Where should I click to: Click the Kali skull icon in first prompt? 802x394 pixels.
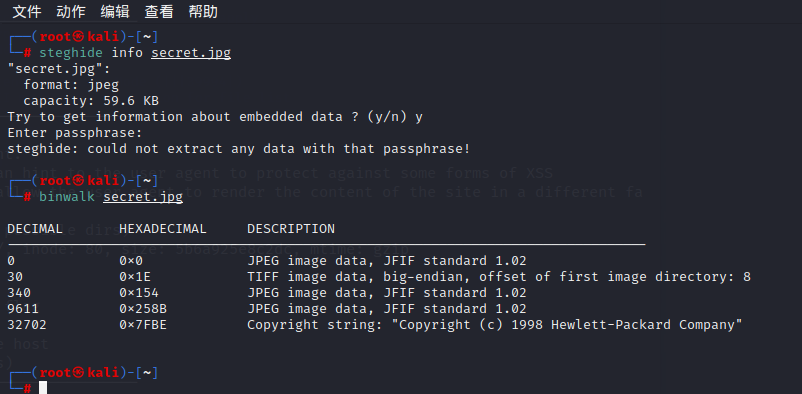click(78, 37)
